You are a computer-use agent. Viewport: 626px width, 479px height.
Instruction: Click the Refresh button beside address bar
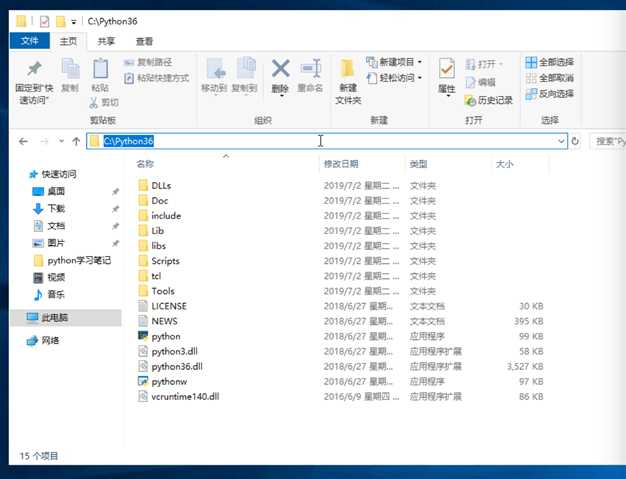[575, 141]
